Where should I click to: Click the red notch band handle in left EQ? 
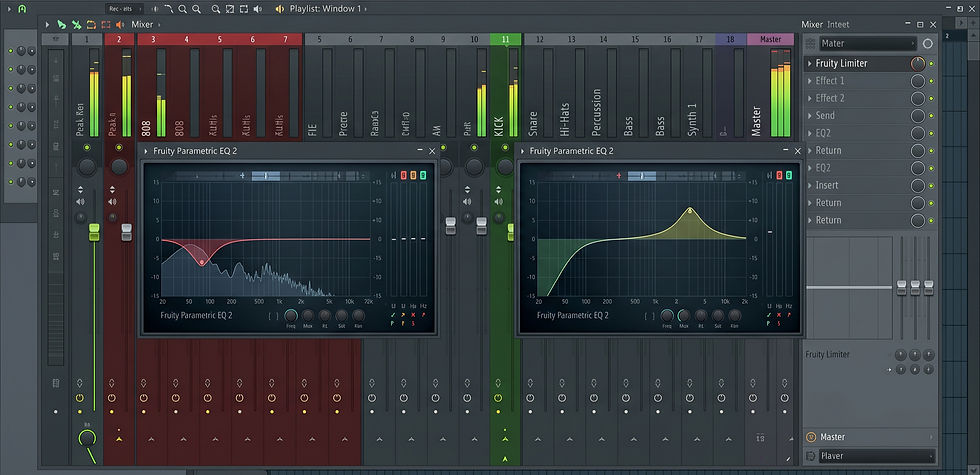tap(202, 262)
